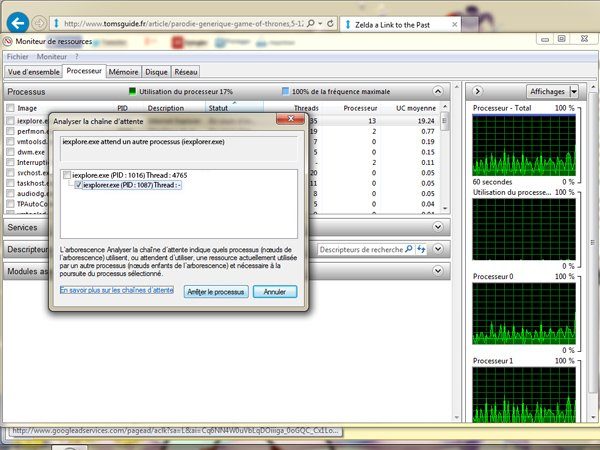Viewport: 600px width, 450px height.
Task: Click the process list vertical scrollbar
Action: click(x=444, y=157)
